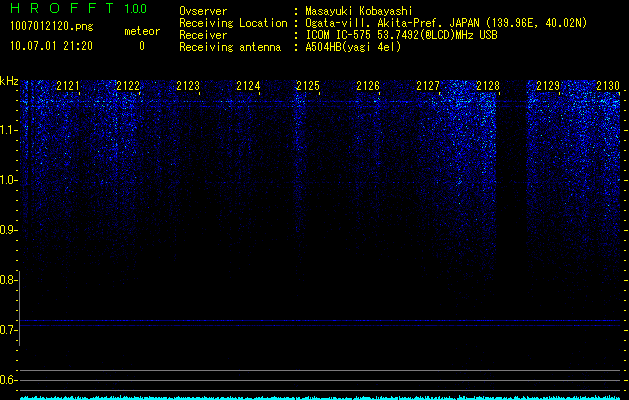The width and height of the screenshot is (629, 400).
Task: Click the 2128 time marker
Action: [488, 85]
